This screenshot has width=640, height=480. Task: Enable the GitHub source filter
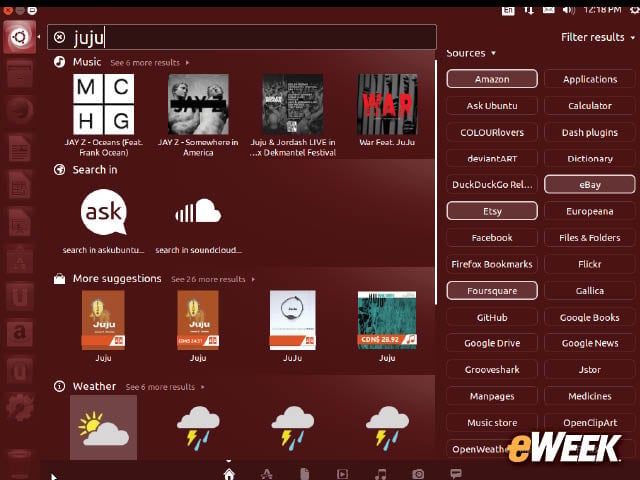coord(492,317)
